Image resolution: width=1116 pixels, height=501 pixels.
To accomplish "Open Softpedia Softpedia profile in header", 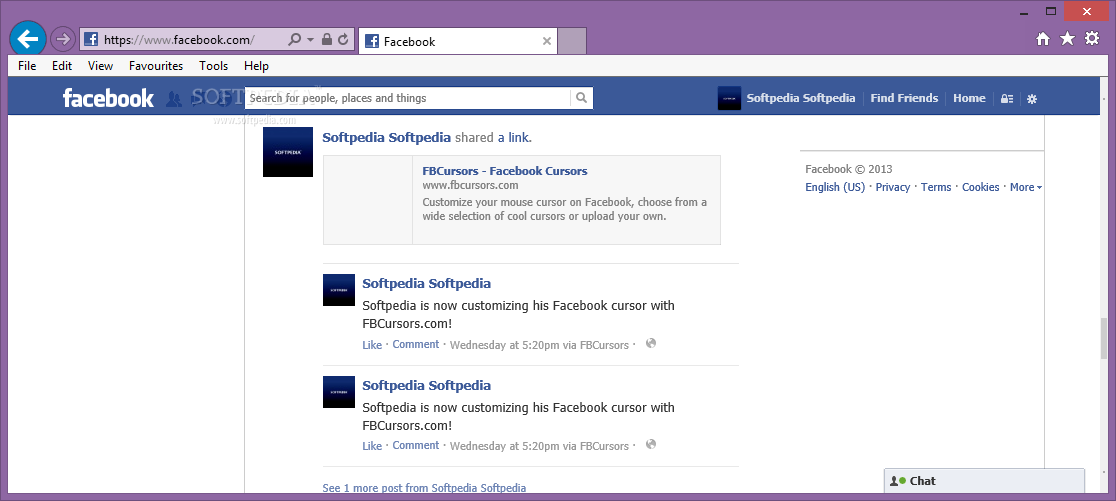I will (801, 98).
